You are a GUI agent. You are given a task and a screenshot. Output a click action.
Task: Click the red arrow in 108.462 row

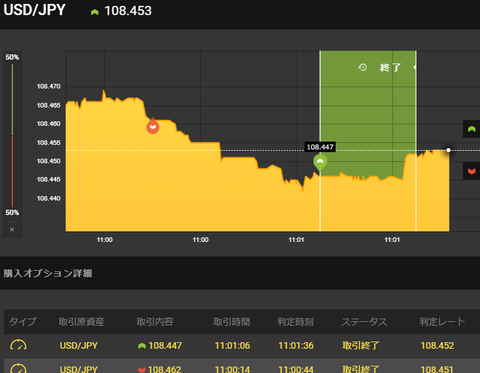142,369
